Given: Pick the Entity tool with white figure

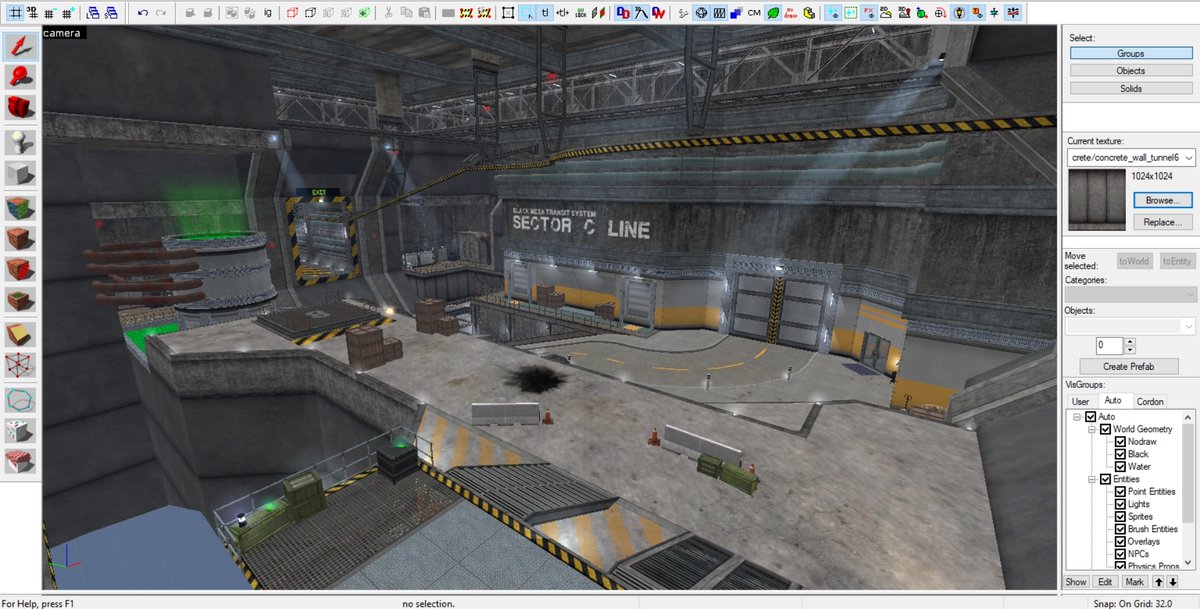Looking at the screenshot, I should coord(20,141).
